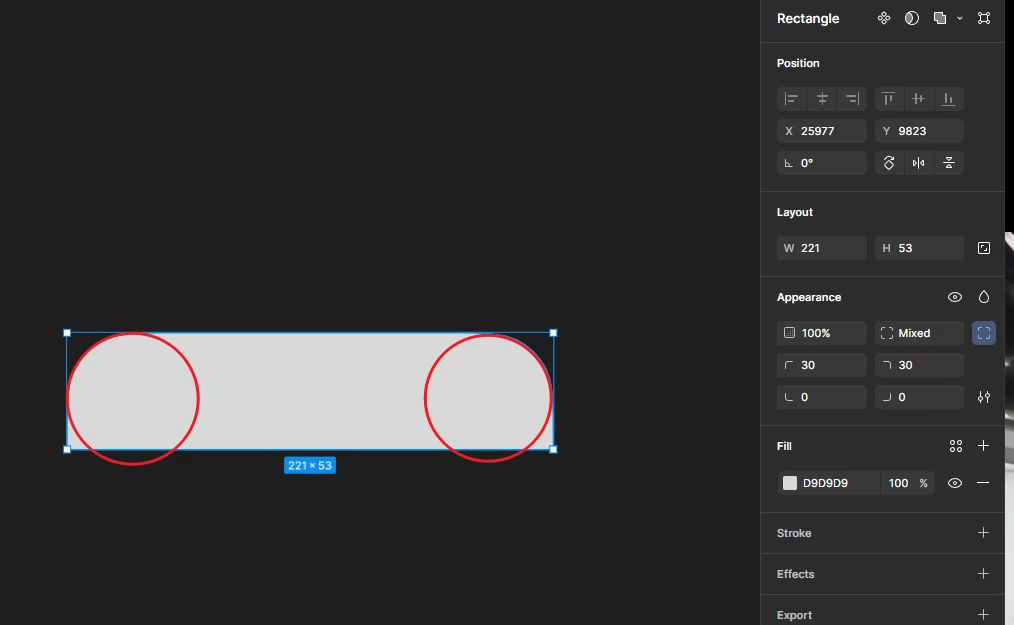Click the Stroke section label
The width and height of the screenshot is (1014, 625).
[x=794, y=533]
